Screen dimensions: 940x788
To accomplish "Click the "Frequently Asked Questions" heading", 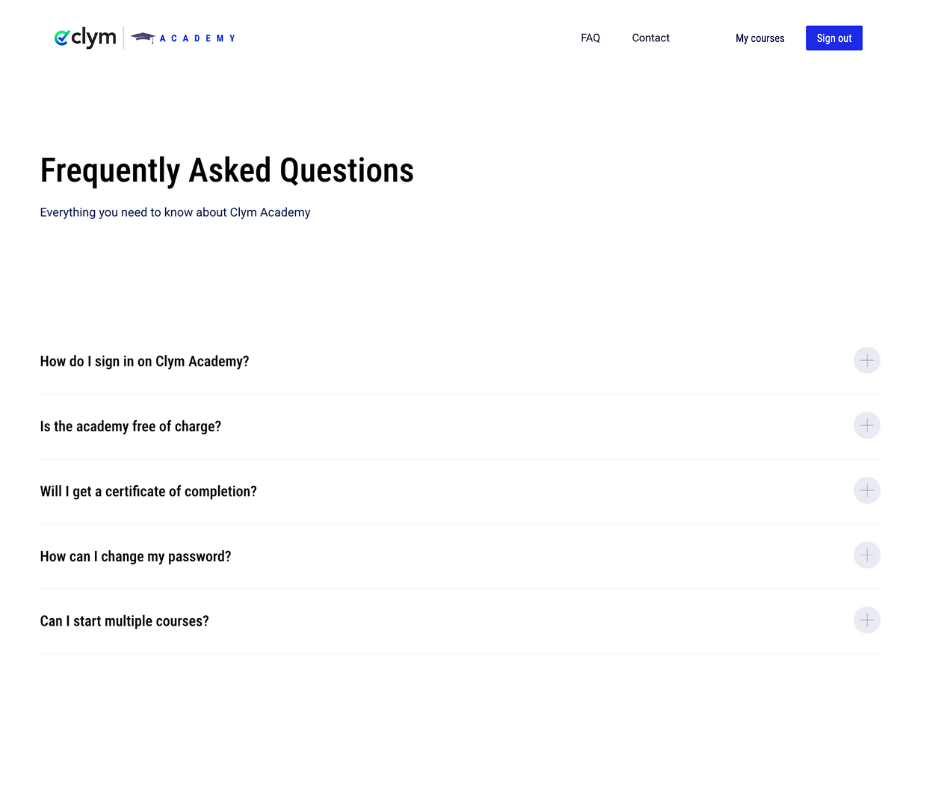I will point(226,171).
